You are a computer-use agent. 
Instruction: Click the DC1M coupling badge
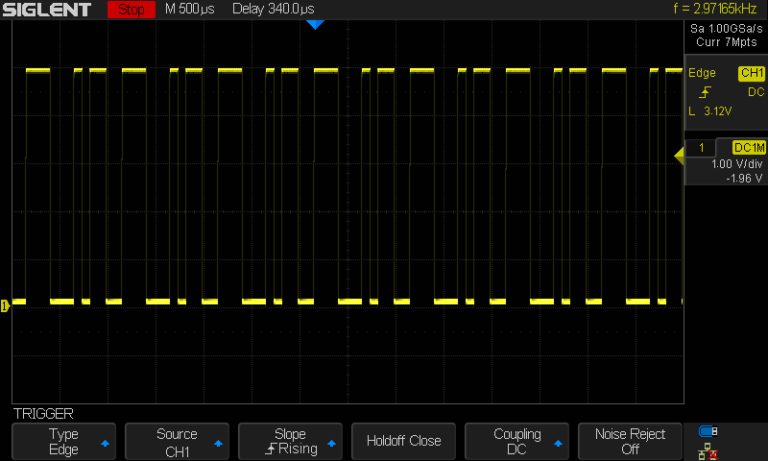pos(748,147)
